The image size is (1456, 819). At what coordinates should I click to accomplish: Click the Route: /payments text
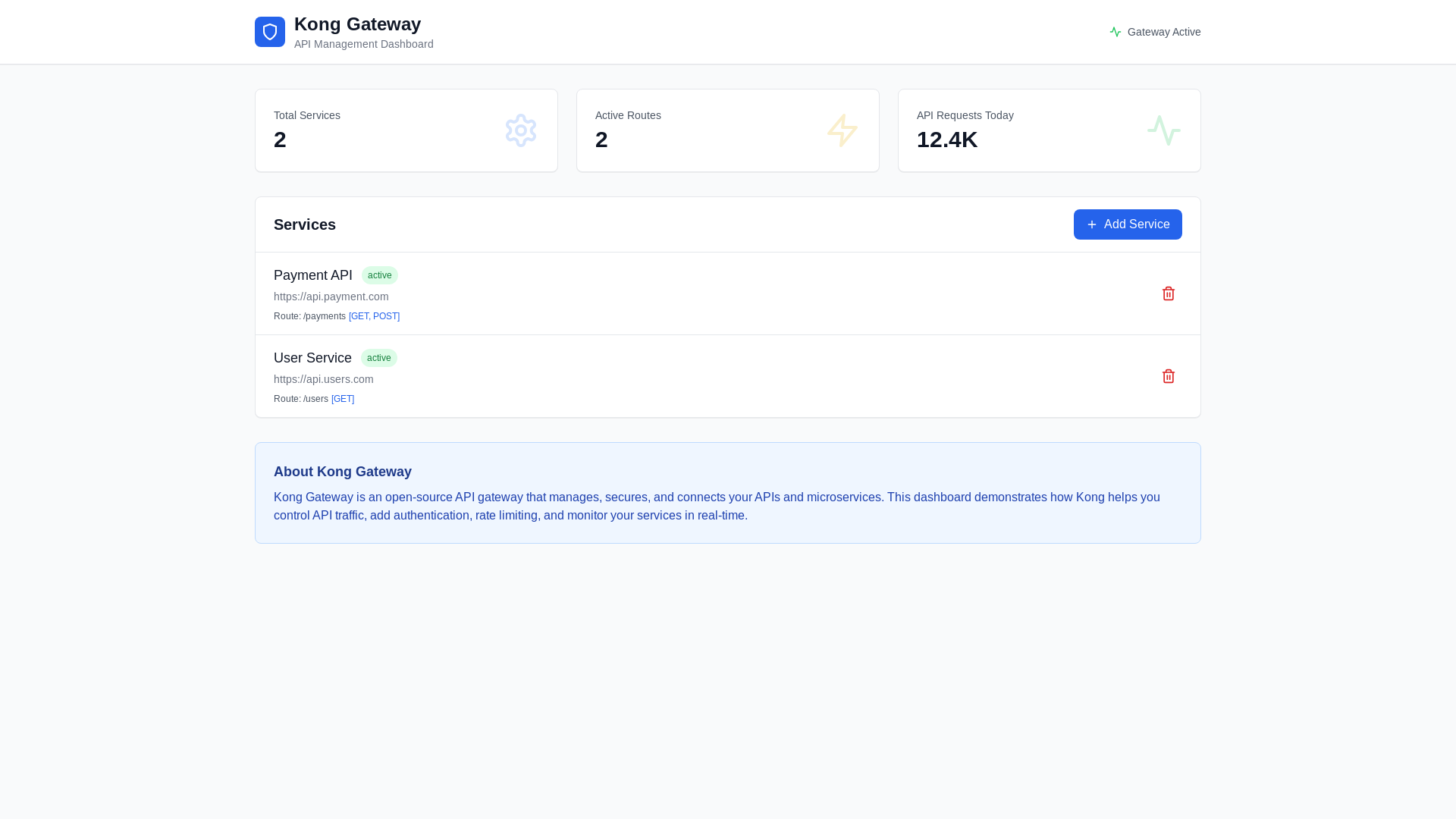(309, 316)
